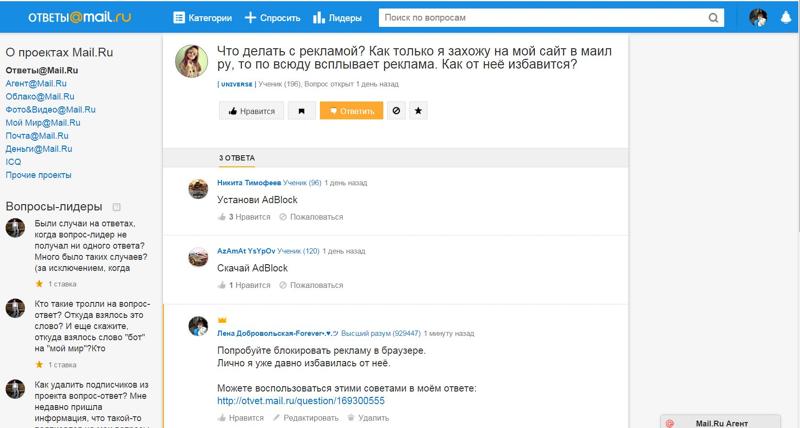Click Нравится under Лена's answer

241,418
